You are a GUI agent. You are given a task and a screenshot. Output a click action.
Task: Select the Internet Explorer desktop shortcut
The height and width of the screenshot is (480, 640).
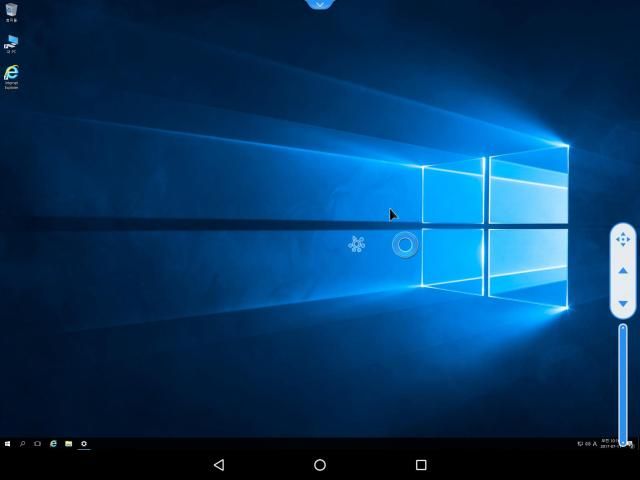pos(11,75)
